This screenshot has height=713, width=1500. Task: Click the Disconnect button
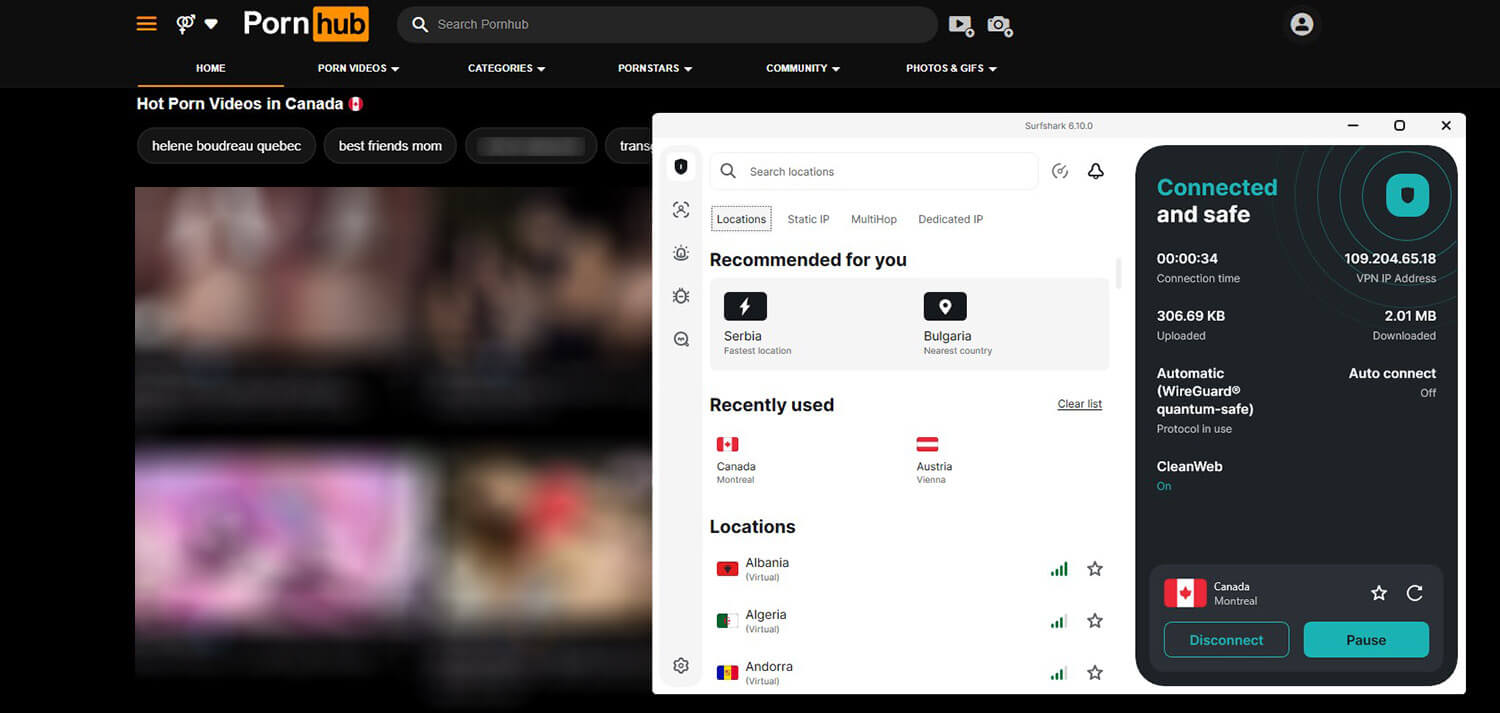tap(1226, 640)
